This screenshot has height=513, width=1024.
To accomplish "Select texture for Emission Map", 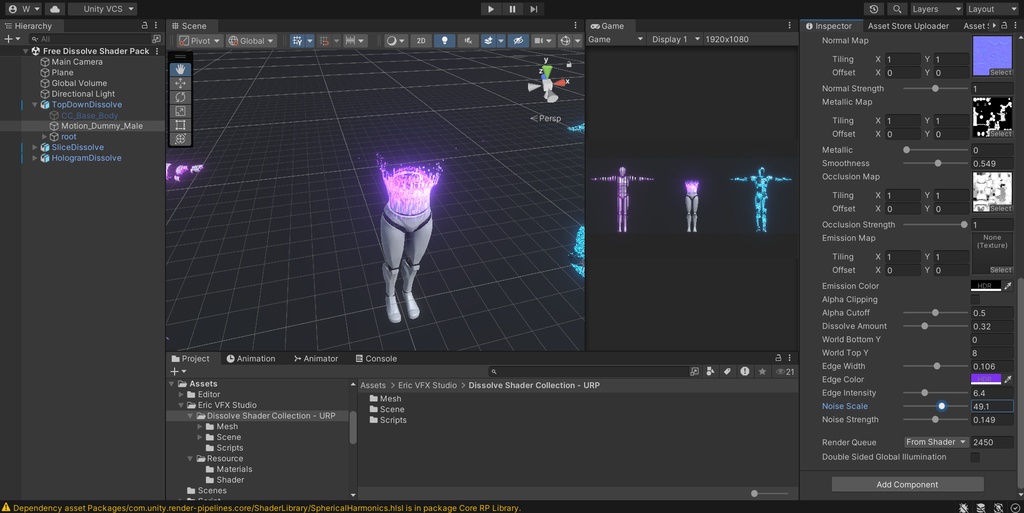I will 1000,270.
